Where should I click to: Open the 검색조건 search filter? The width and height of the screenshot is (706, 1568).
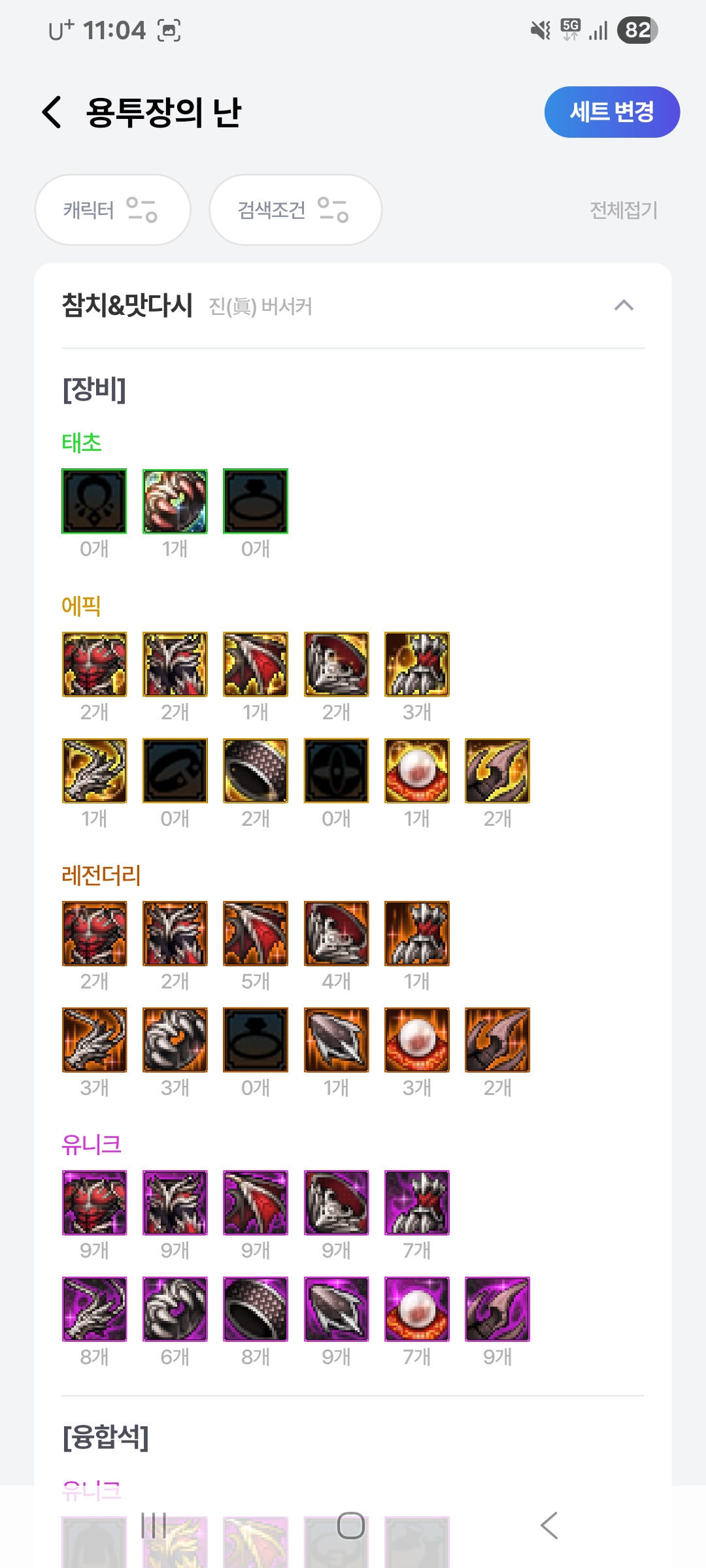point(295,210)
